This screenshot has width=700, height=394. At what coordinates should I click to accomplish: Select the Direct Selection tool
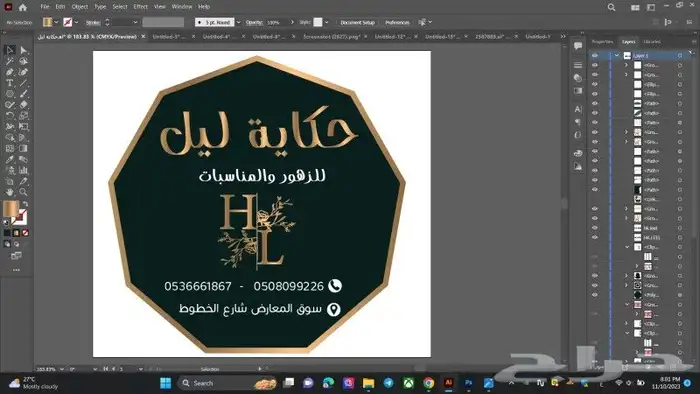click(23, 50)
